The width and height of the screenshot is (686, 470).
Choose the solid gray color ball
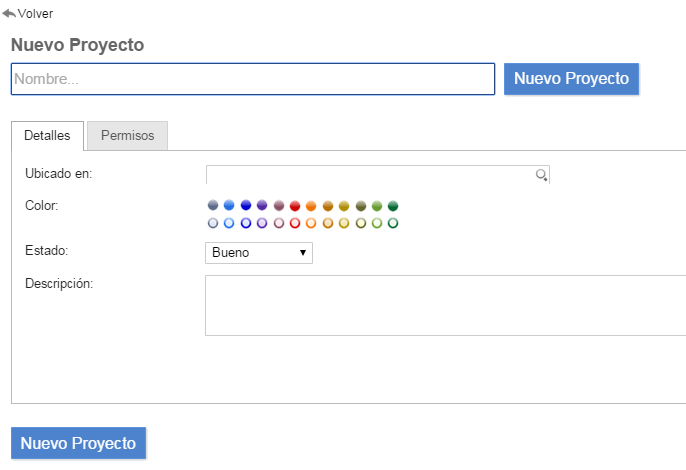pos(213,206)
